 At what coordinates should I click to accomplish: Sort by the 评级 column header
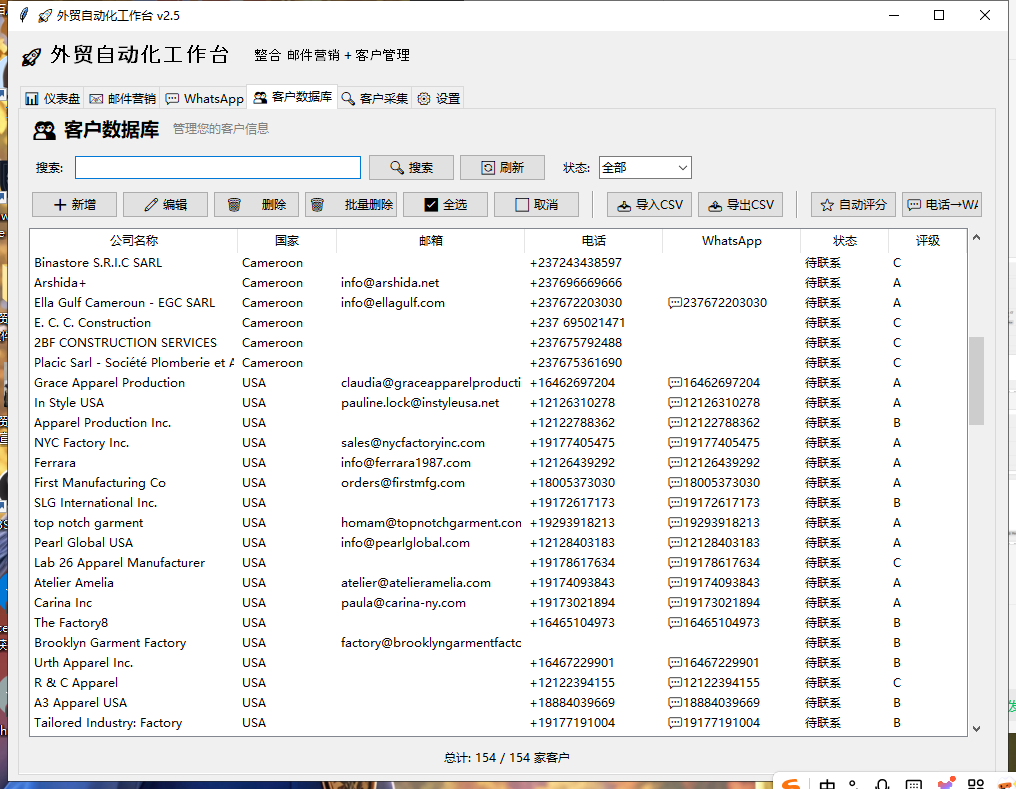click(927, 240)
